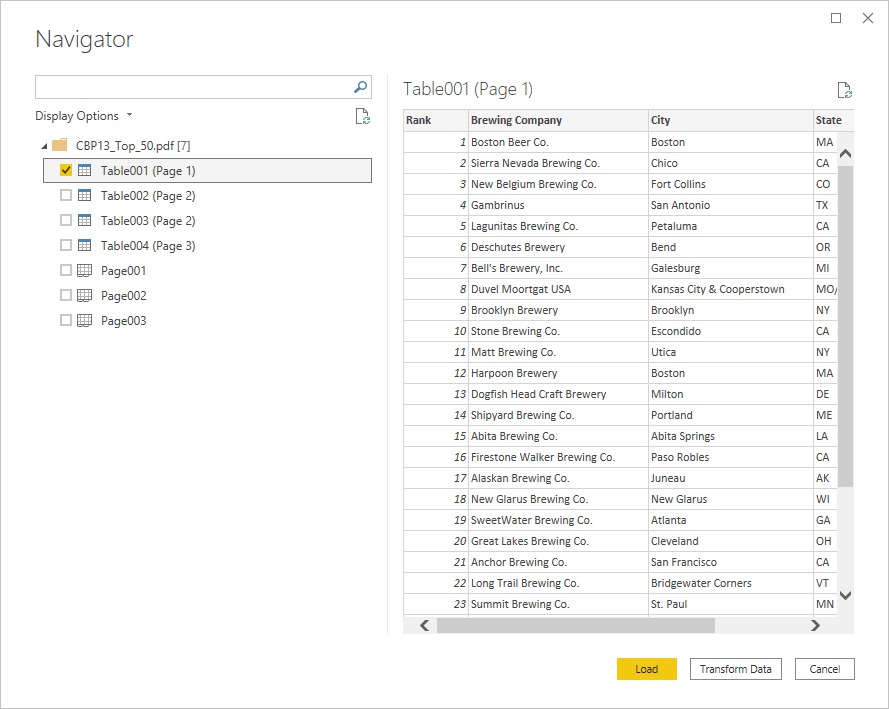889x709 pixels.
Task: Check the Table002 (Page 2) checkbox
Action: click(66, 195)
